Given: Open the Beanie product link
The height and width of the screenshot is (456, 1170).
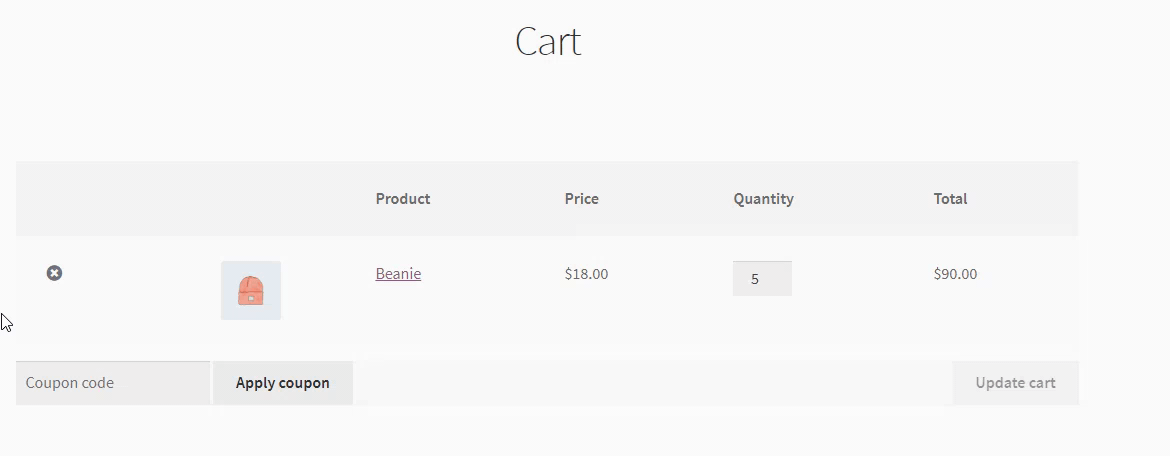Looking at the screenshot, I should click(398, 273).
